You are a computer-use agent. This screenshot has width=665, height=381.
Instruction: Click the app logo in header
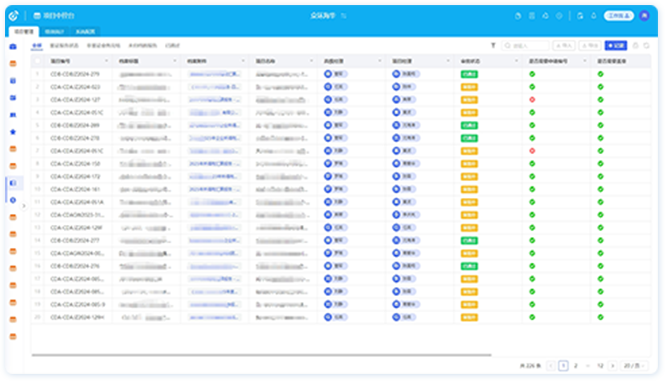pos(14,16)
